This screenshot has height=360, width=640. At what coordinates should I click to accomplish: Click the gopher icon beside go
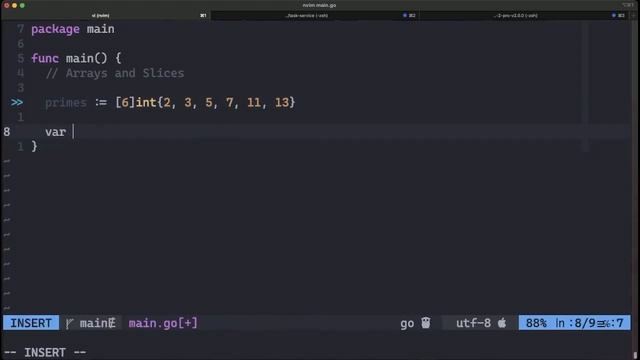(426, 323)
